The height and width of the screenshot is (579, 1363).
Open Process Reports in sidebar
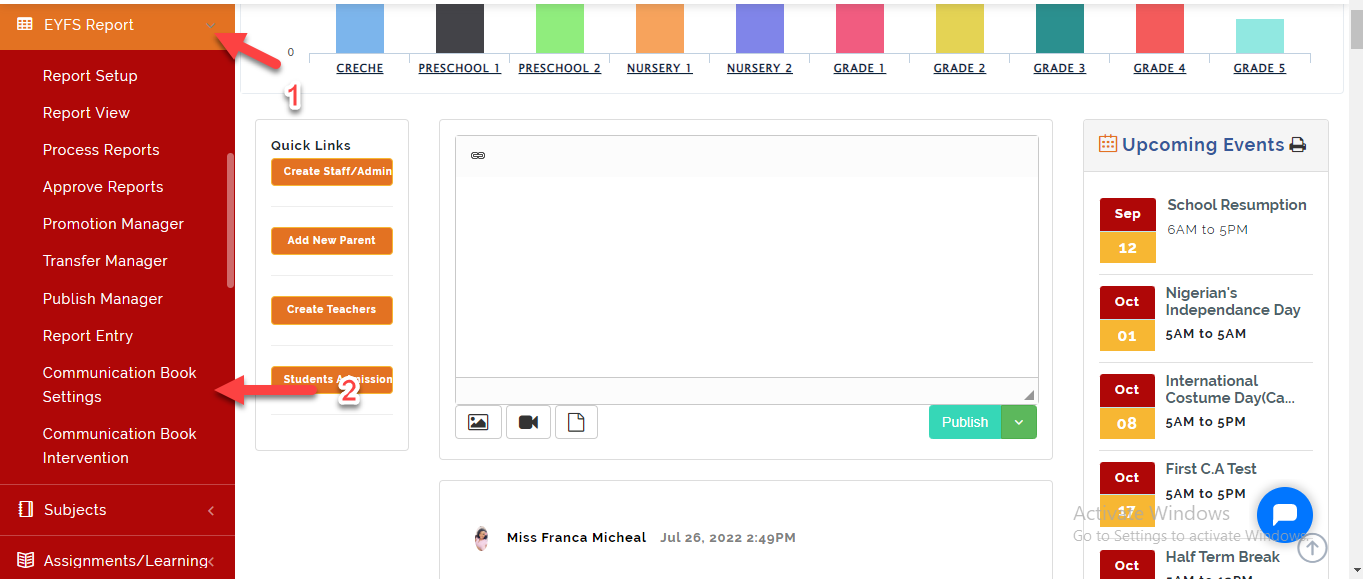(101, 150)
